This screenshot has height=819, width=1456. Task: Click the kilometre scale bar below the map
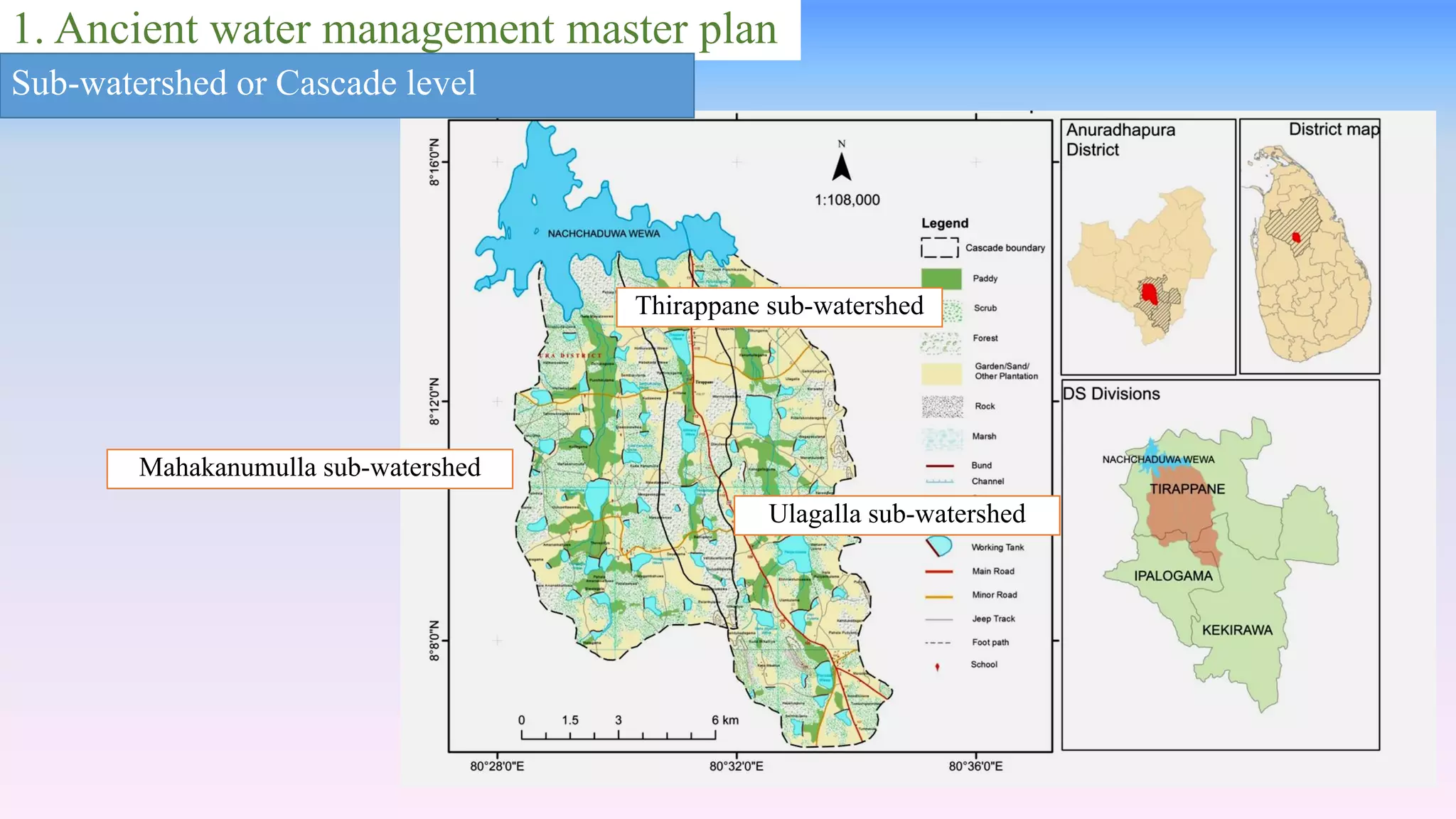tap(619, 735)
